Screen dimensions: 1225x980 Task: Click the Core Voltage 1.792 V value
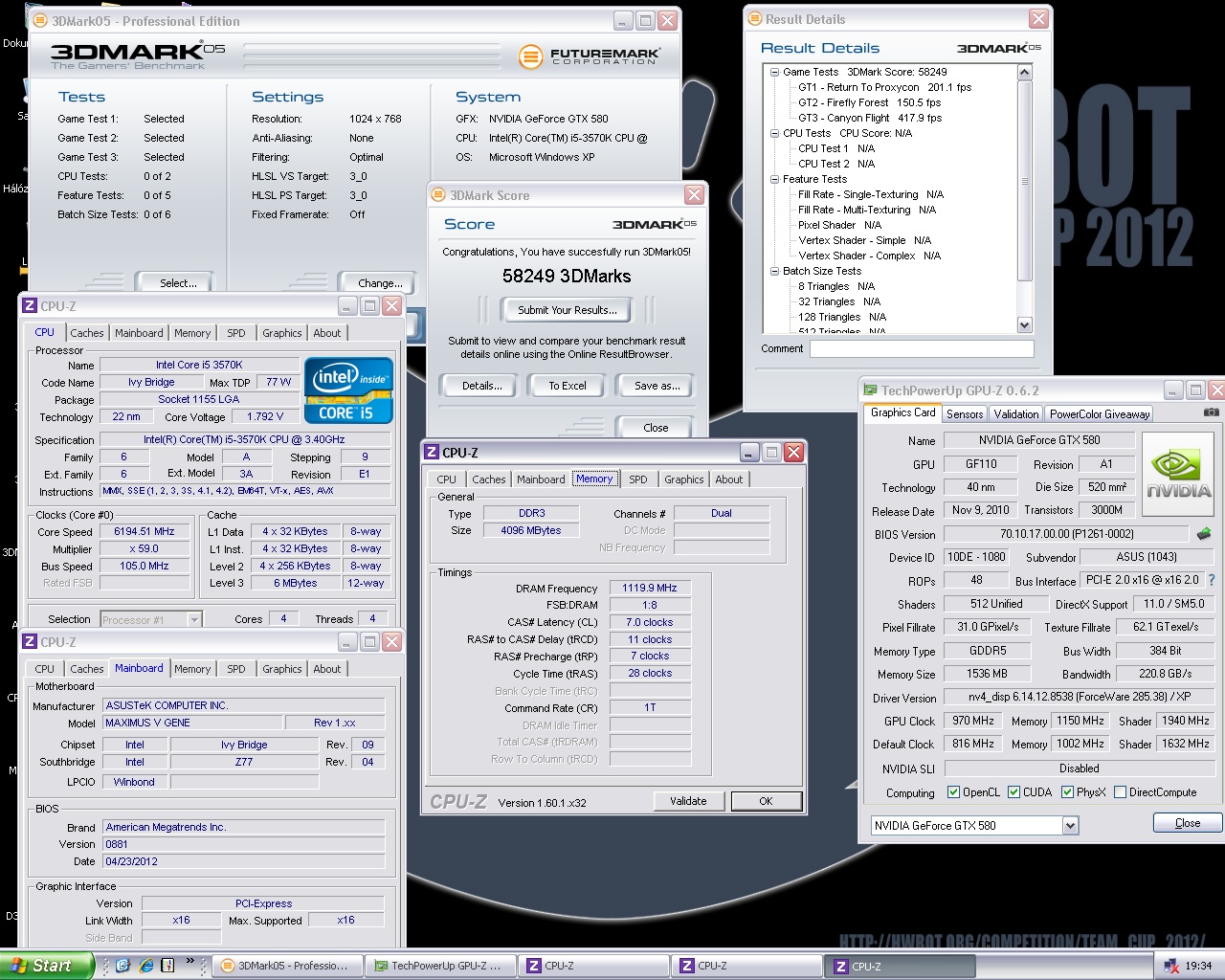pos(265,416)
